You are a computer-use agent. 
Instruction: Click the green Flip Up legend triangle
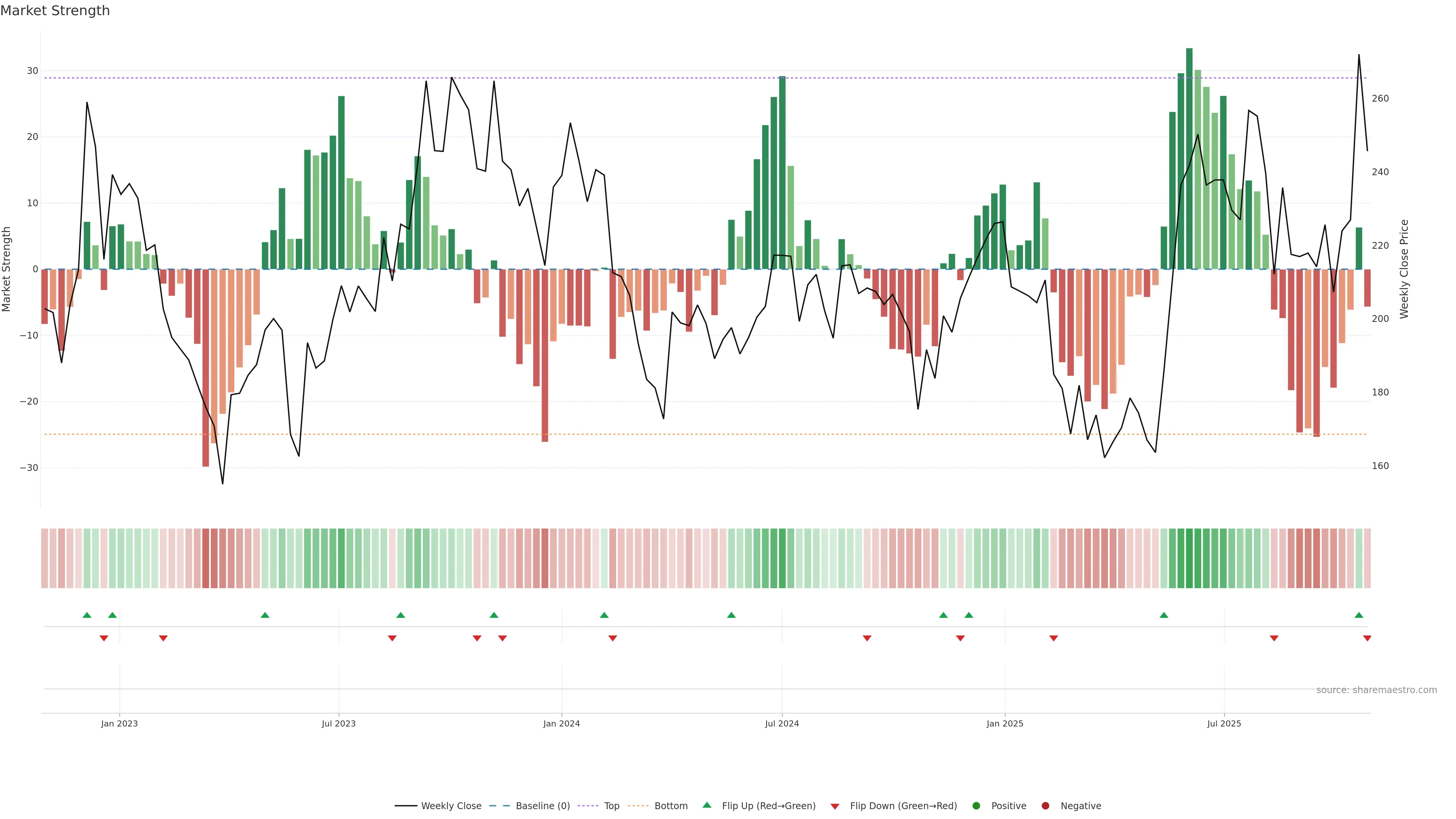pos(706,805)
